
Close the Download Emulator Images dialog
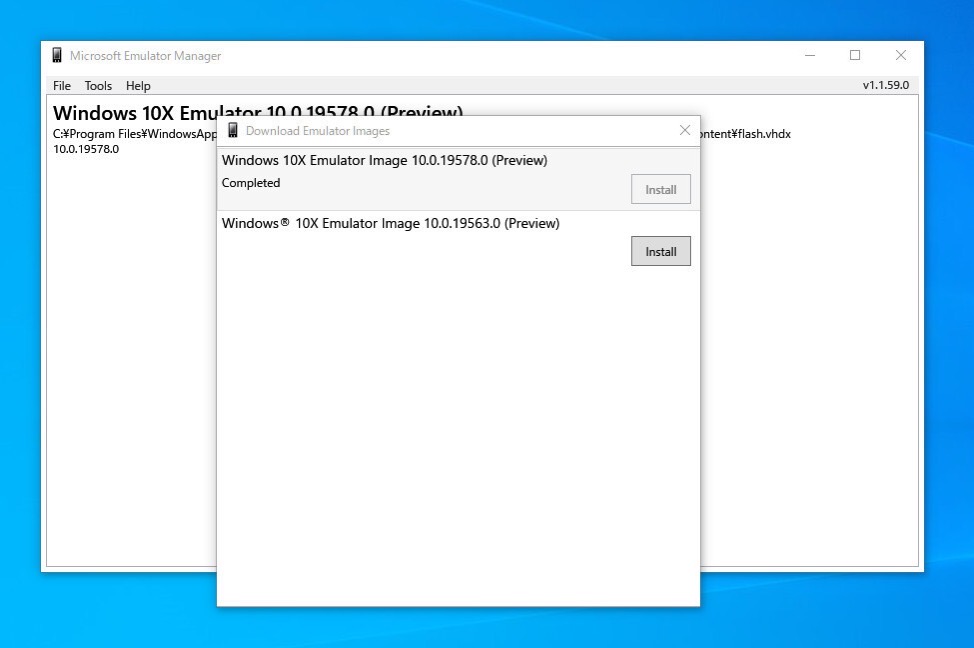click(x=685, y=130)
